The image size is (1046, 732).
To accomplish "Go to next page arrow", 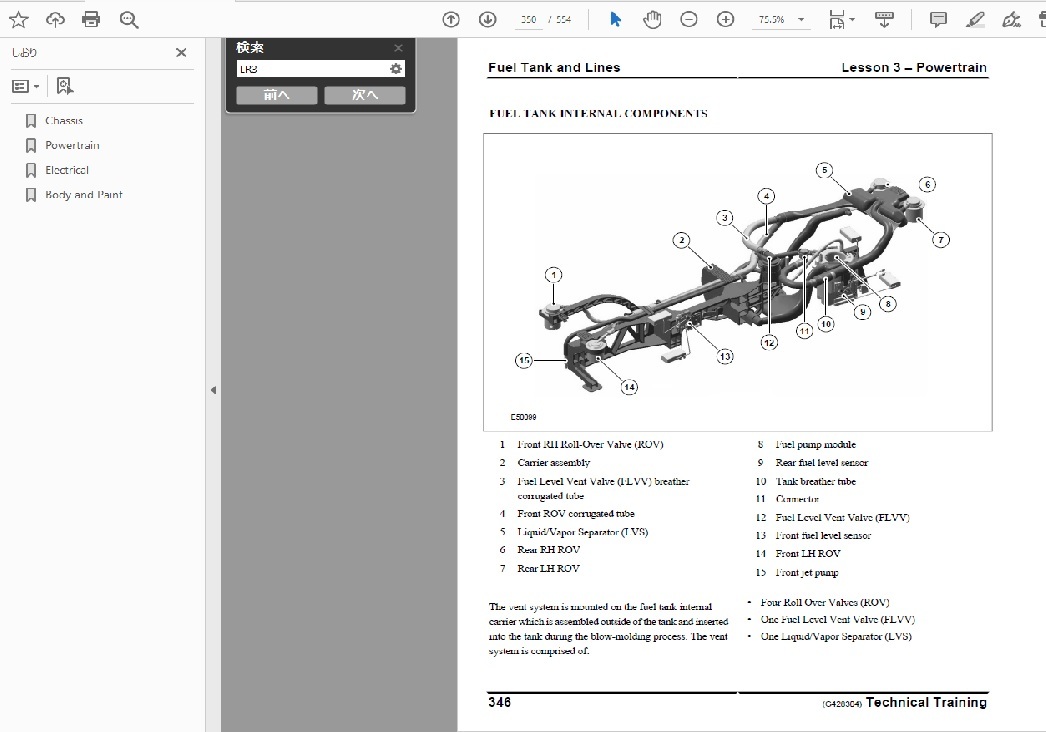I will point(488,19).
